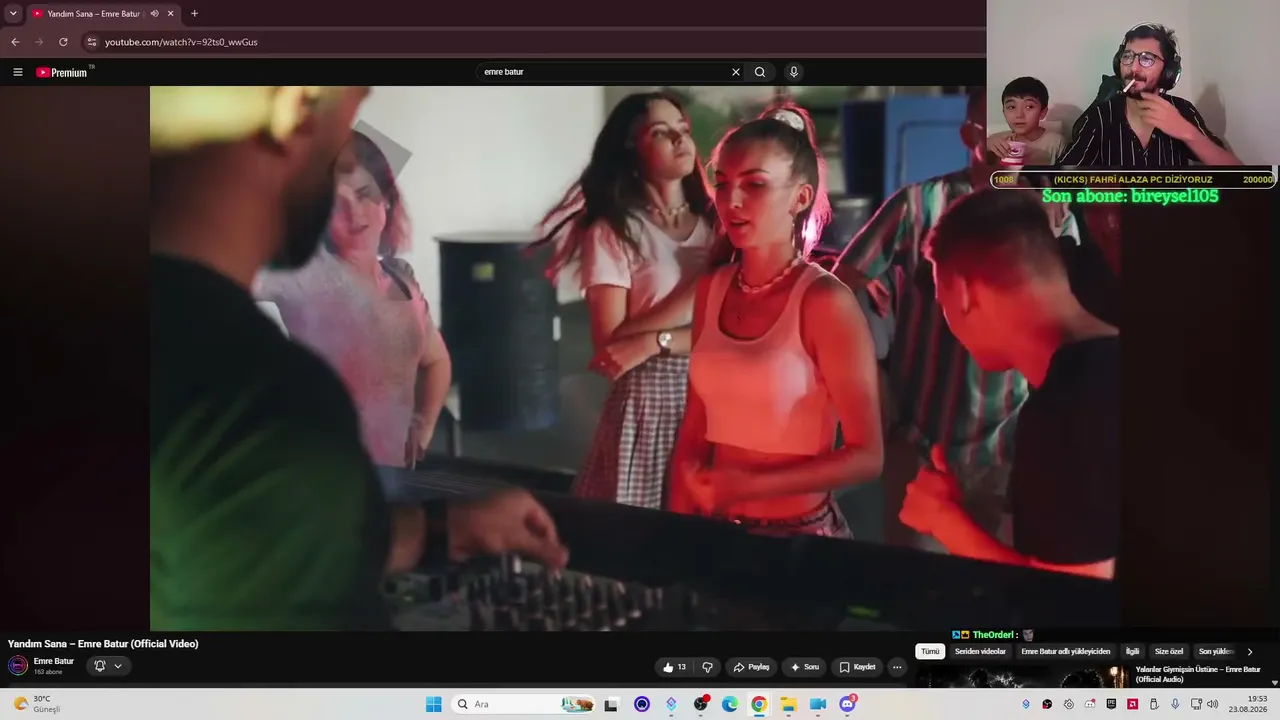This screenshot has width=1280, height=720.
Task: Open the volume control in system tray
Action: pos(1213,704)
